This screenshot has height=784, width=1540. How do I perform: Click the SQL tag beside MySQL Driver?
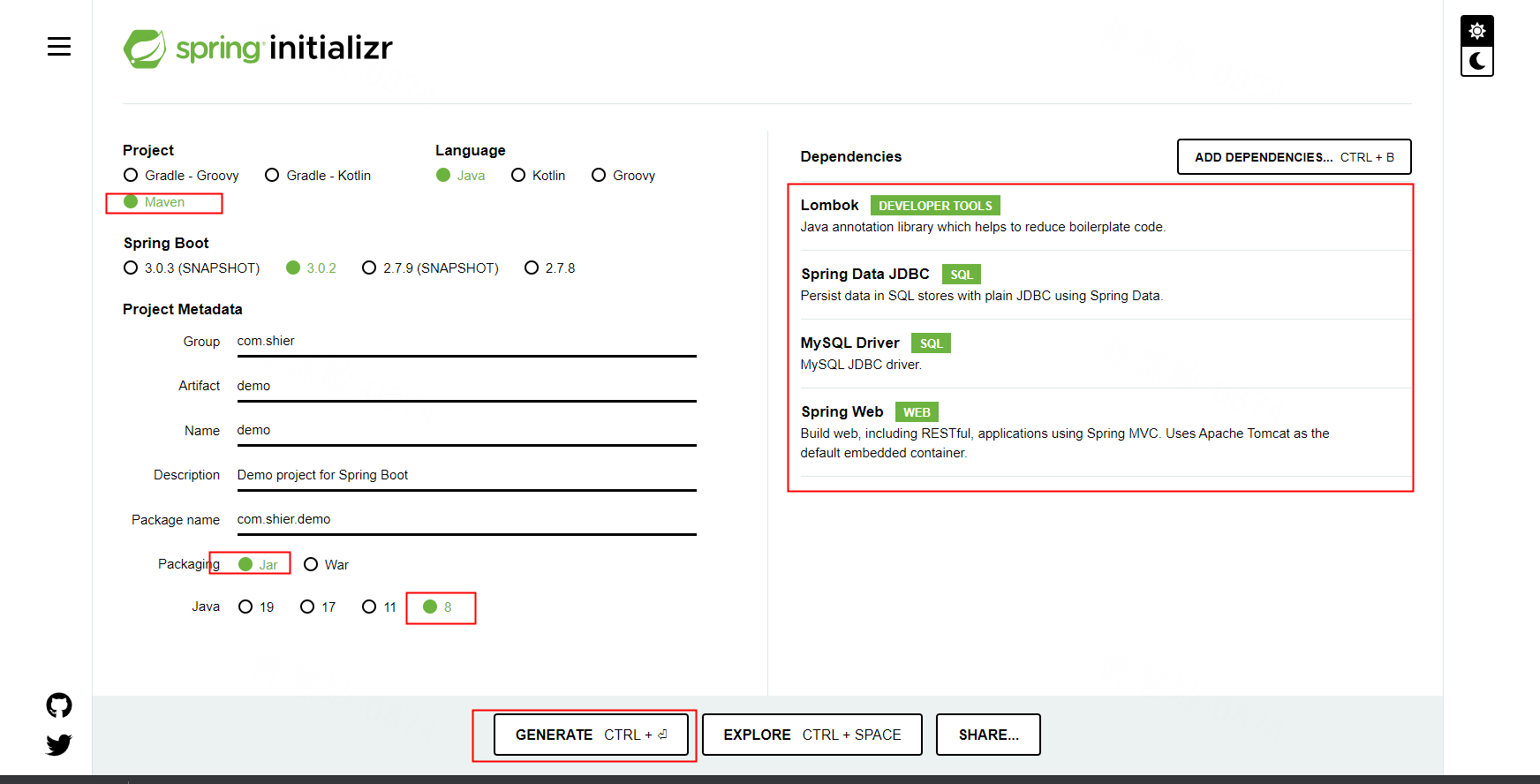(931, 343)
